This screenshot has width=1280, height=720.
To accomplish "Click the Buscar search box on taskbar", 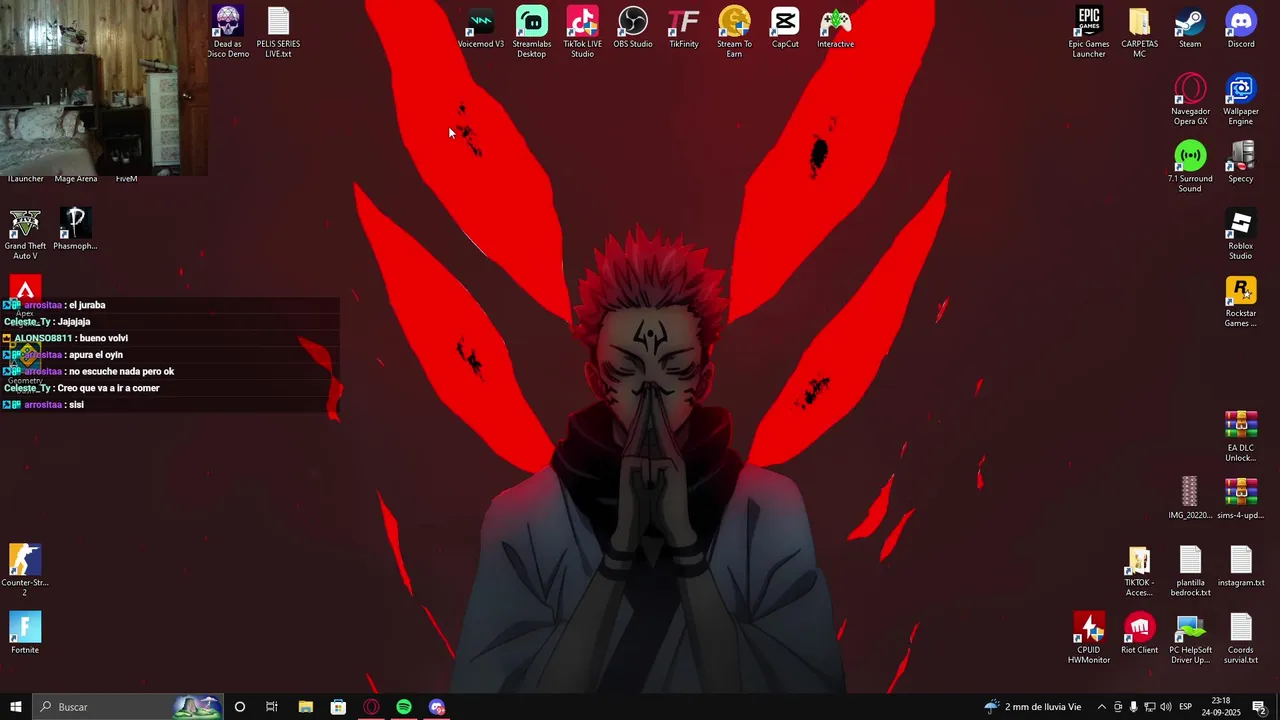I will click(x=128, y=707).
